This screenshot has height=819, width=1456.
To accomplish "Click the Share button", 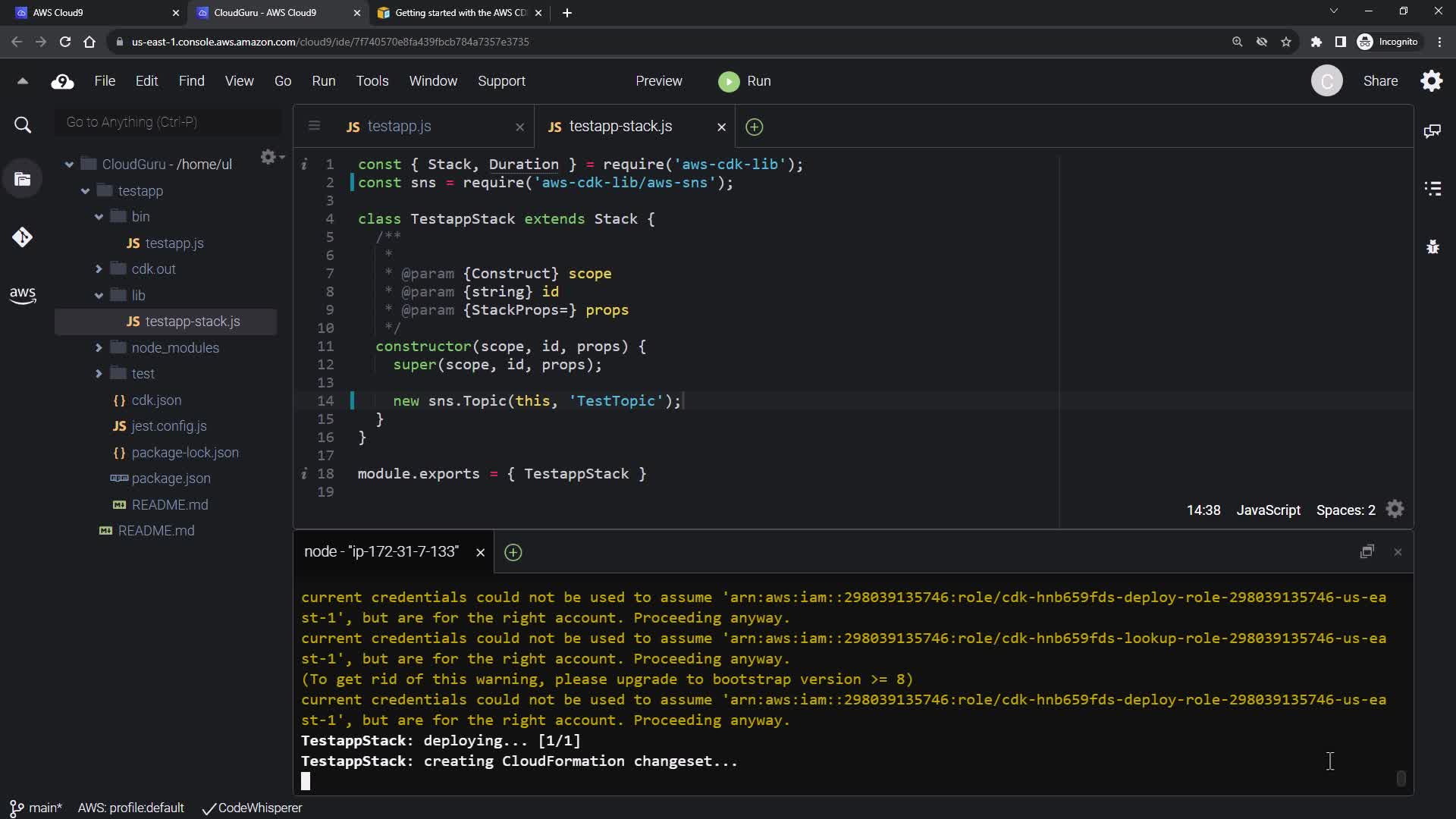I will point(1380,81).
